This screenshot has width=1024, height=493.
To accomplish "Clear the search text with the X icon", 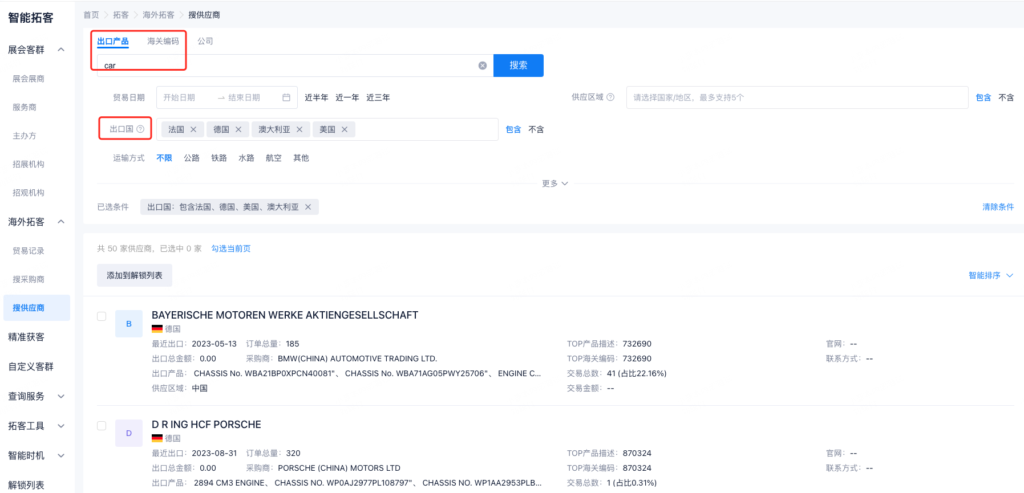I will coord(482,65).
